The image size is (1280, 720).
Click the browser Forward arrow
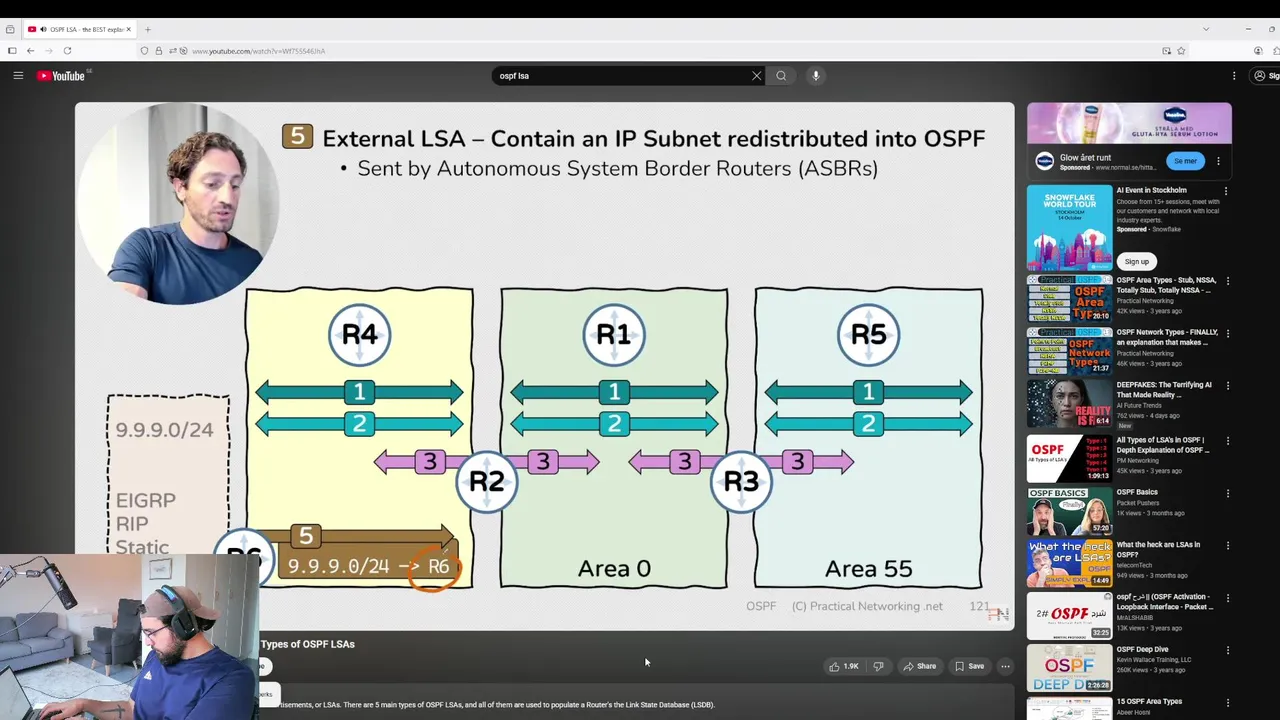pos(48,51)
